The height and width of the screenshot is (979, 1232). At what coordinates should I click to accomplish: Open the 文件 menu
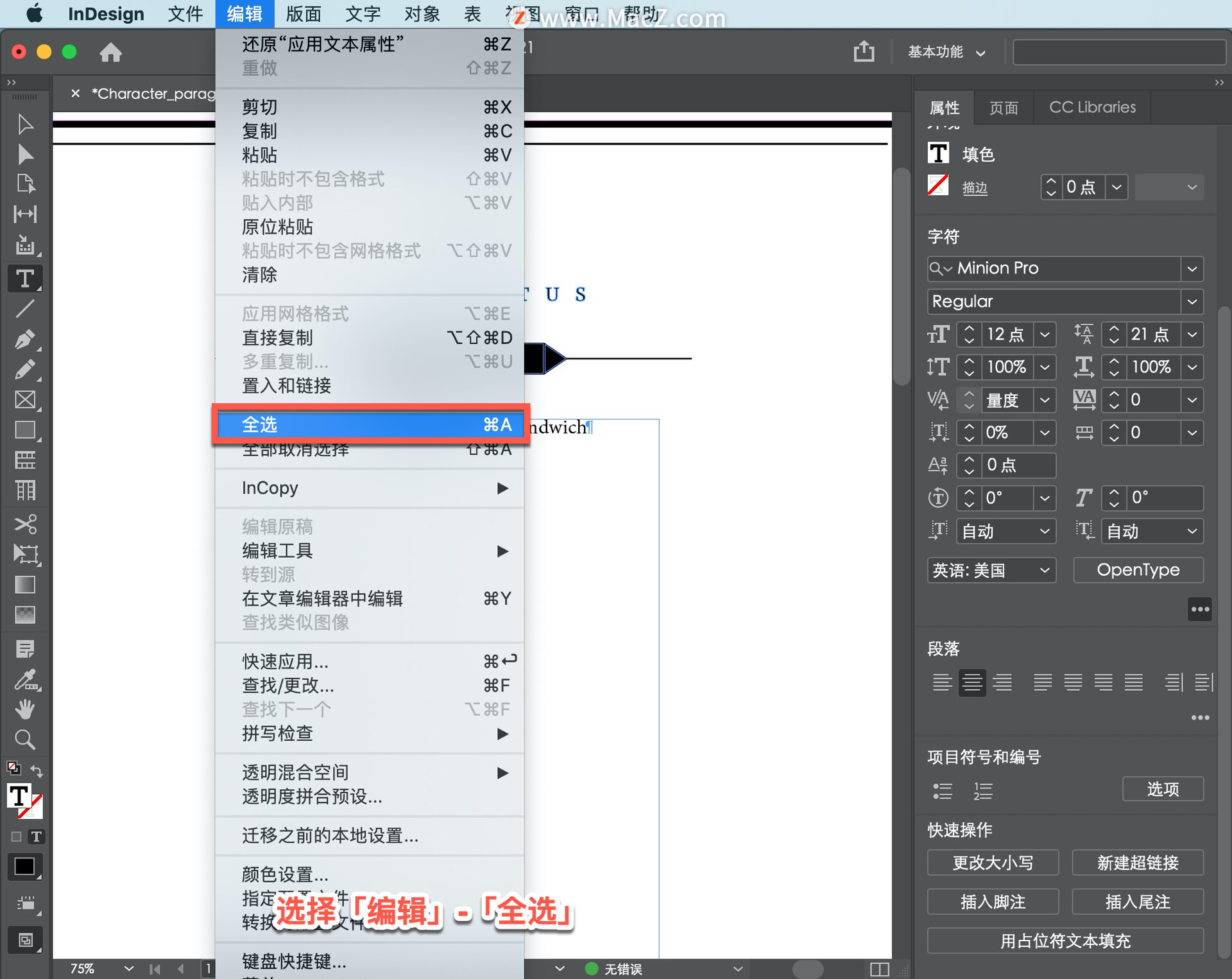pyautogui.click(x=185, y=14)
